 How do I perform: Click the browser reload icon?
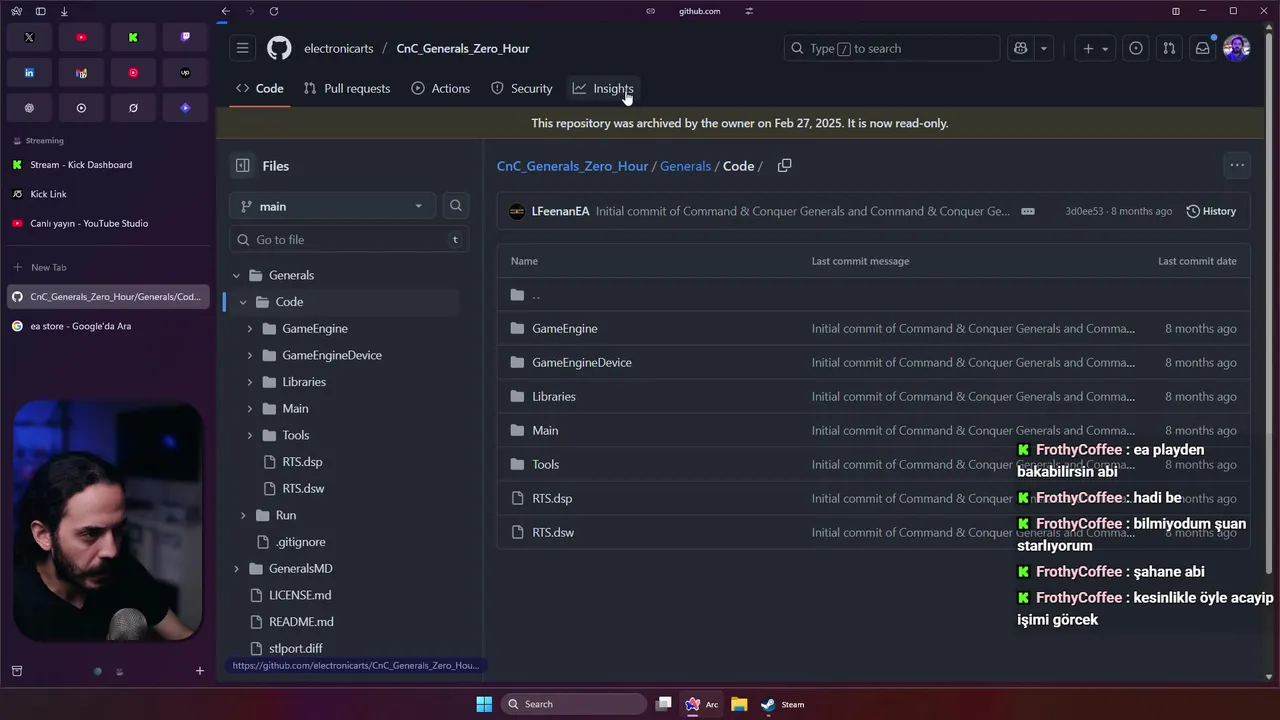[x=274, y=11]
